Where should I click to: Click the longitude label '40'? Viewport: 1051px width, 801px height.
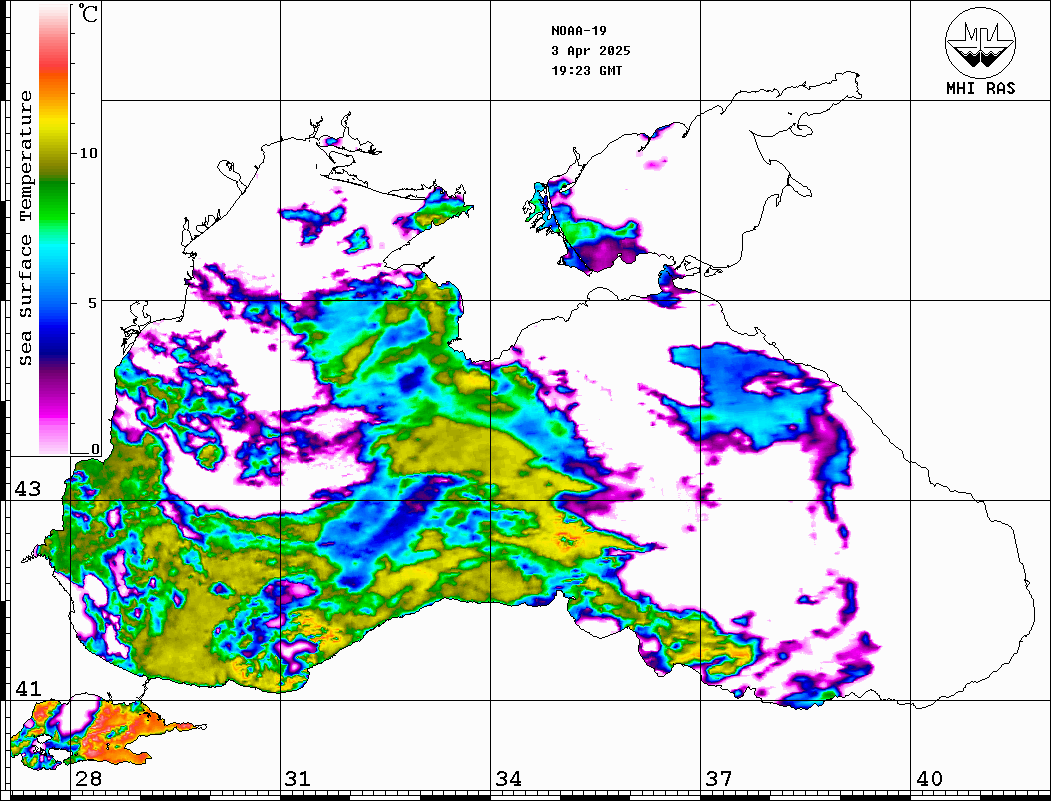[x=929, y=779]
